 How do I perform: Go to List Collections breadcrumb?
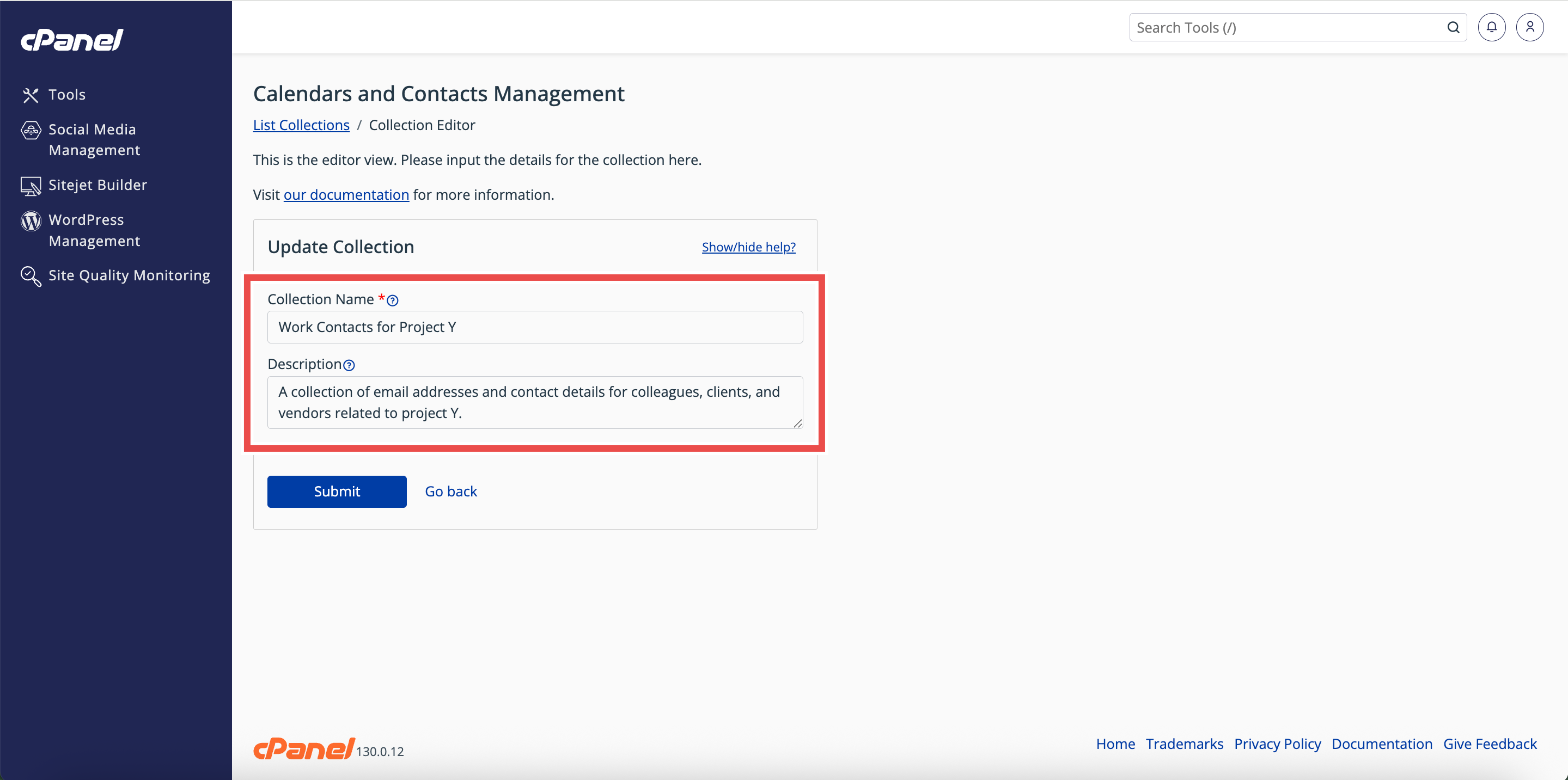pyautogui.click(x=301, y=125)
